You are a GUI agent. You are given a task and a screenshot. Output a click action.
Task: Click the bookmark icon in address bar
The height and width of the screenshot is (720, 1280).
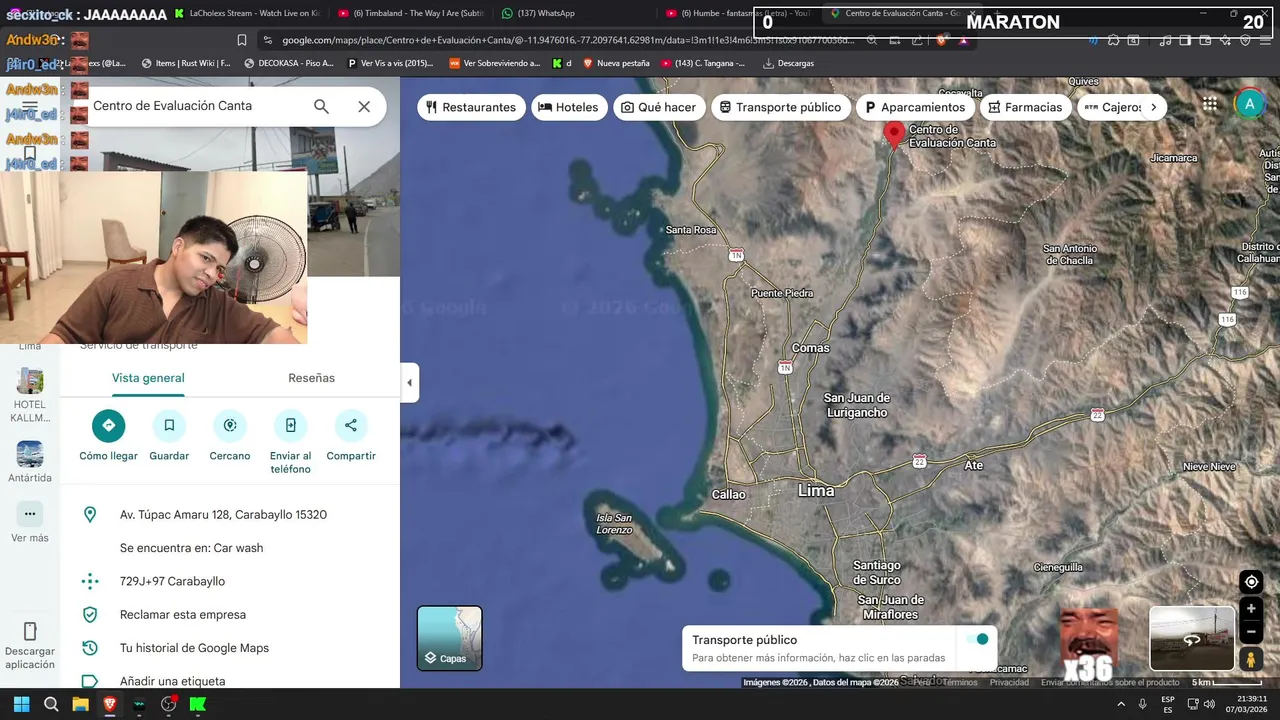click(241, 40)
